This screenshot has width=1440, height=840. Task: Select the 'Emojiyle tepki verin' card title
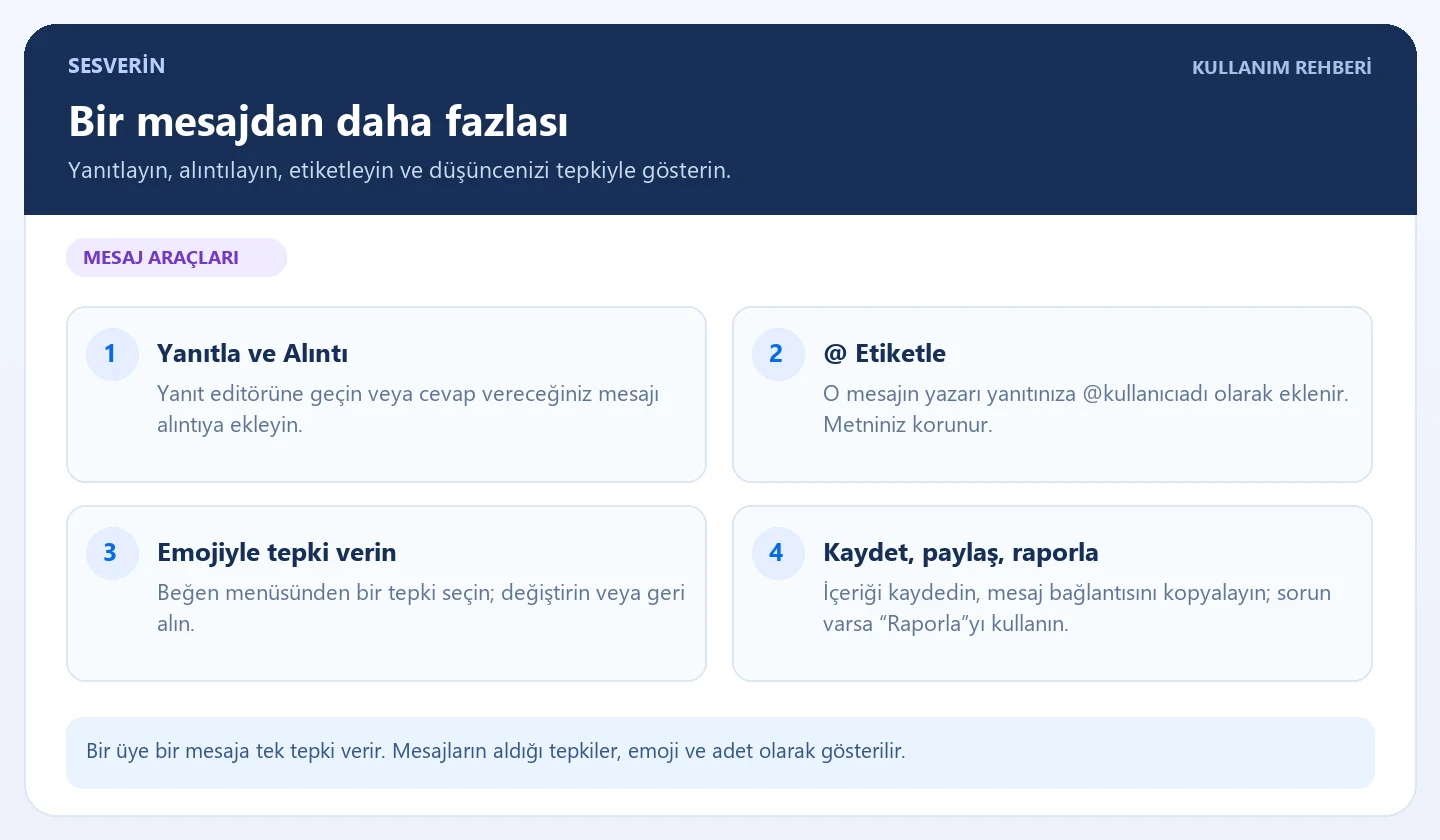[x=277, y=552]
